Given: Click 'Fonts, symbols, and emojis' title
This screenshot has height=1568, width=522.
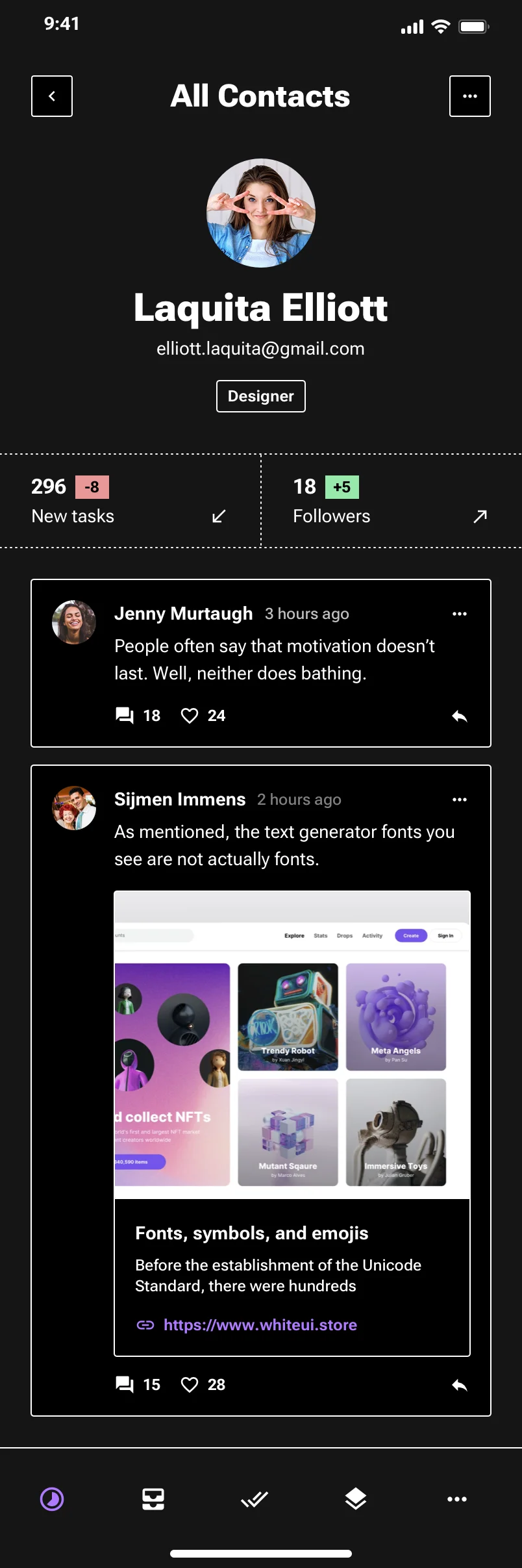Looking at the screenshot, I should 252,1233.
